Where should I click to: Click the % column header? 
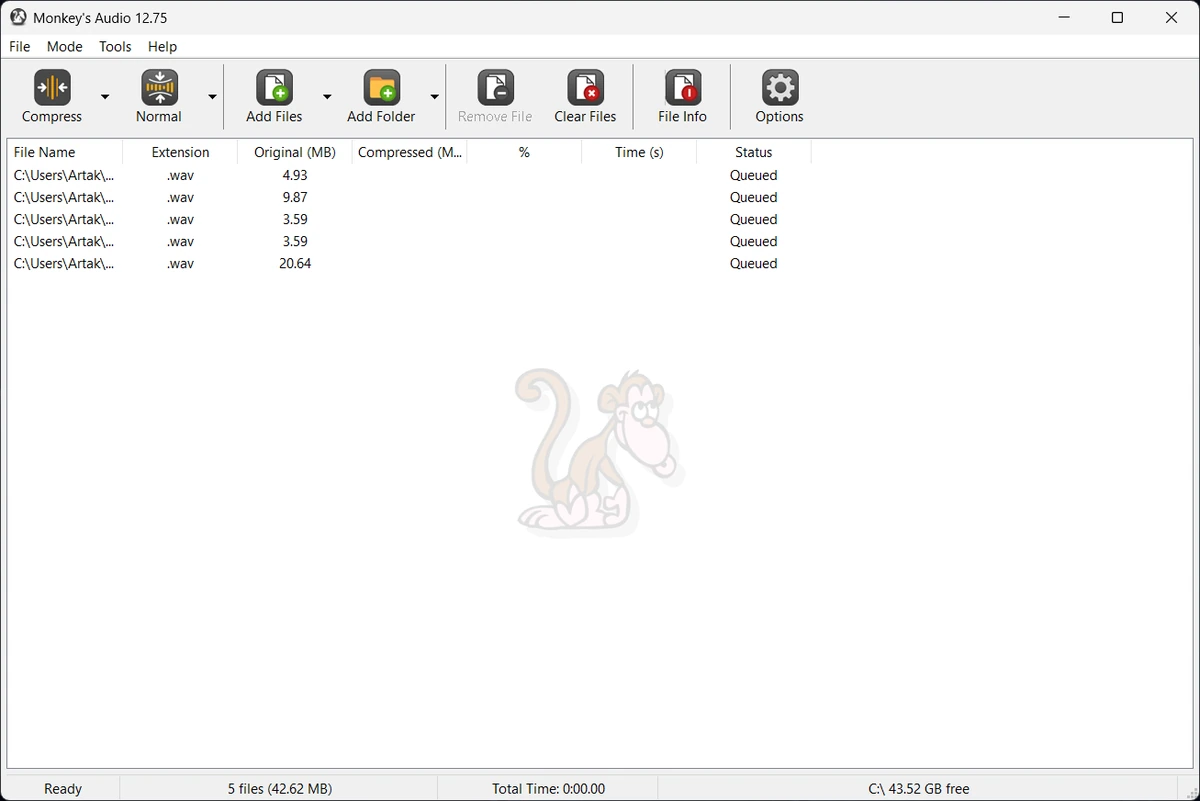click(524, 152)
